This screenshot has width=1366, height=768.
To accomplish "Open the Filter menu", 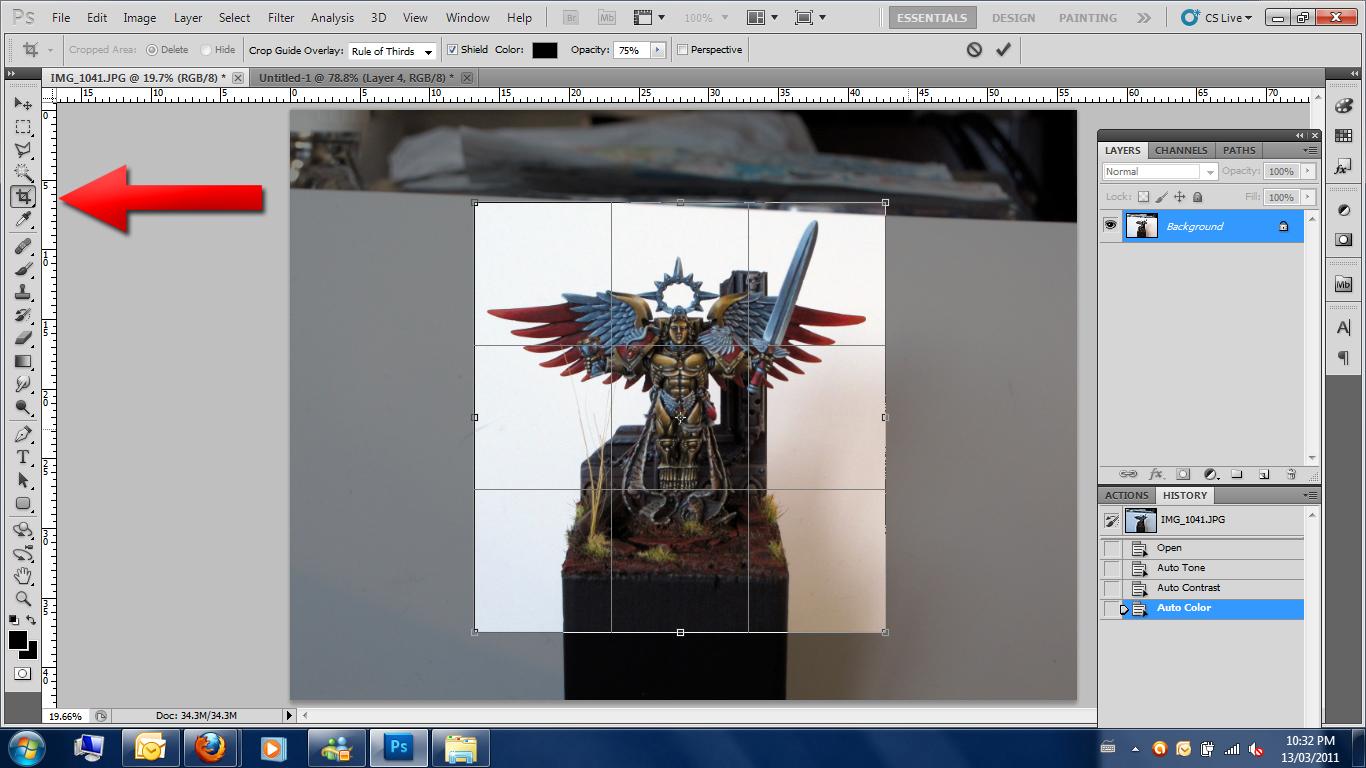I will (281, 18).
